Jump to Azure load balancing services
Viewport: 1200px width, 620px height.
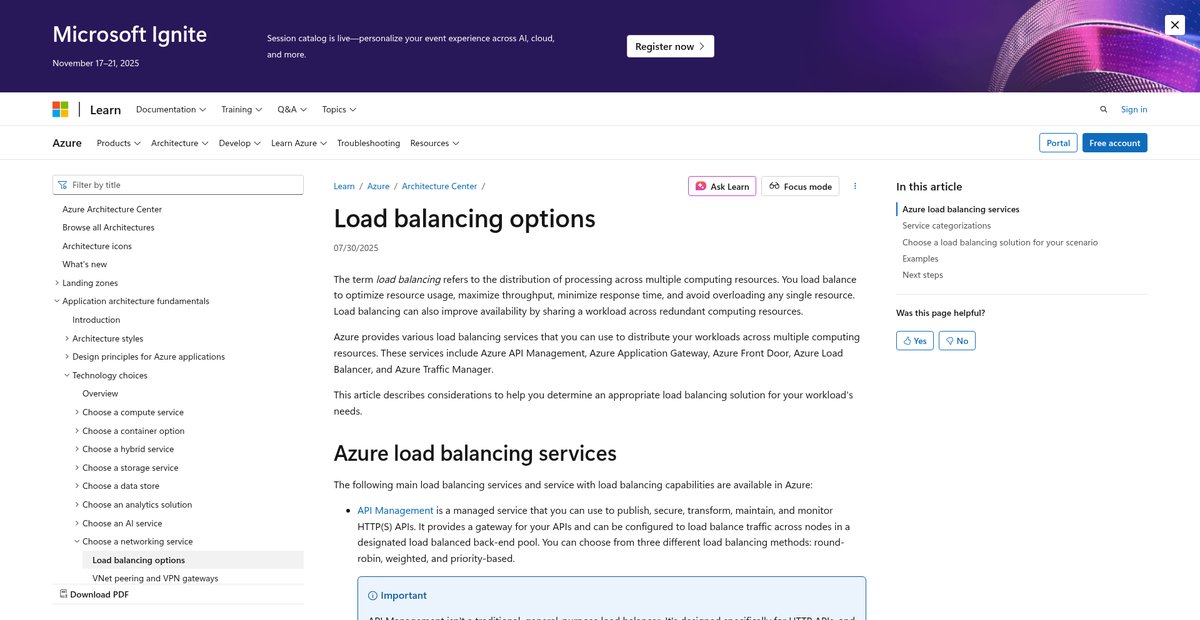(961, 209)
